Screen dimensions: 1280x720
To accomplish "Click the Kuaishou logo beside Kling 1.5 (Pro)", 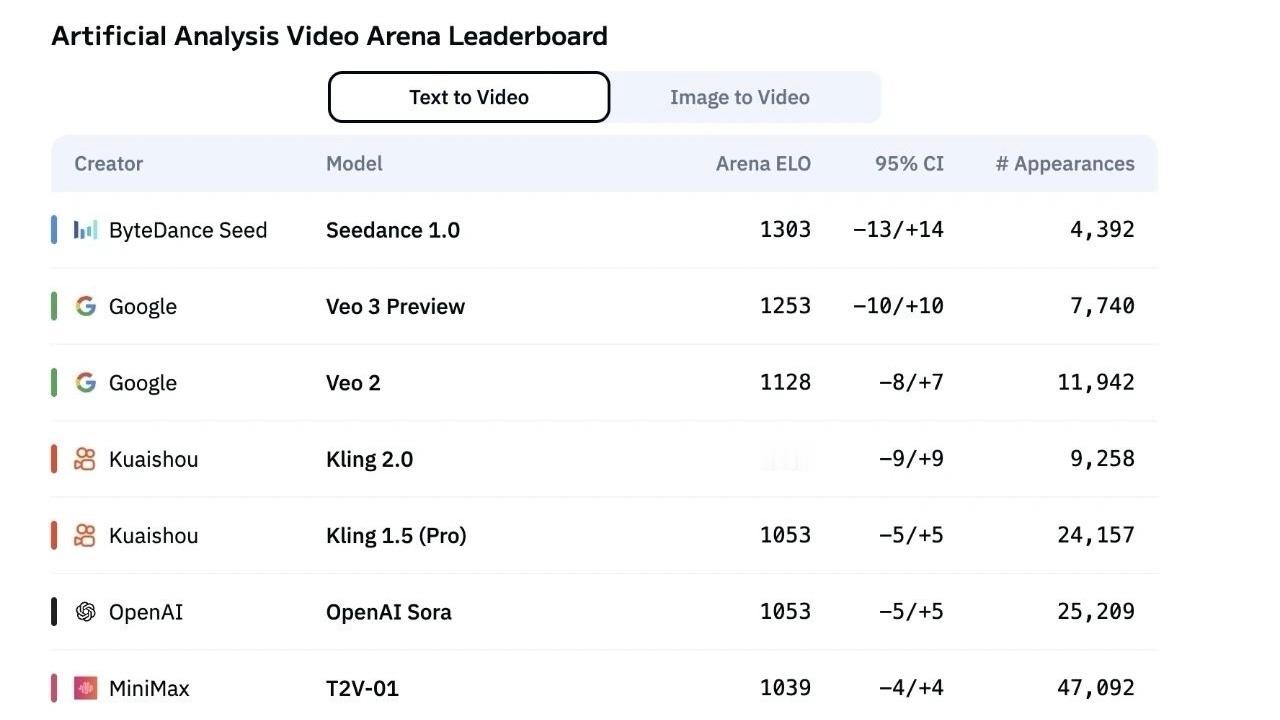I will (86, 535).
